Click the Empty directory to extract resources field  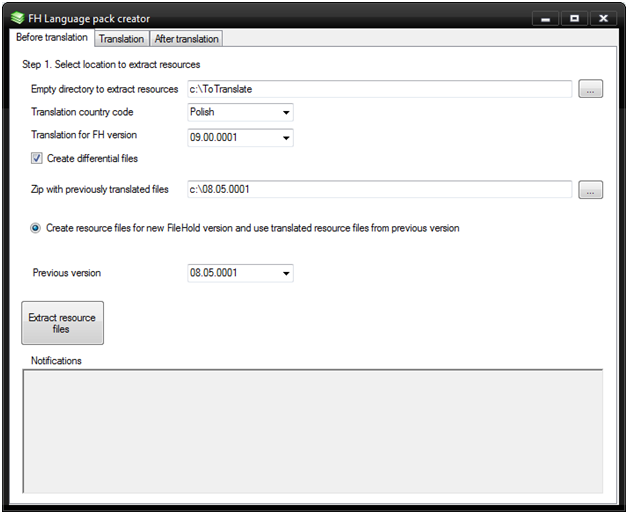tap(379, 89)
